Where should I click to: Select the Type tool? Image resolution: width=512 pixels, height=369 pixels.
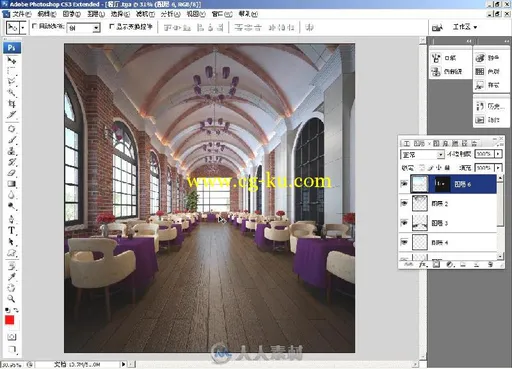click(x=12, y=231)
